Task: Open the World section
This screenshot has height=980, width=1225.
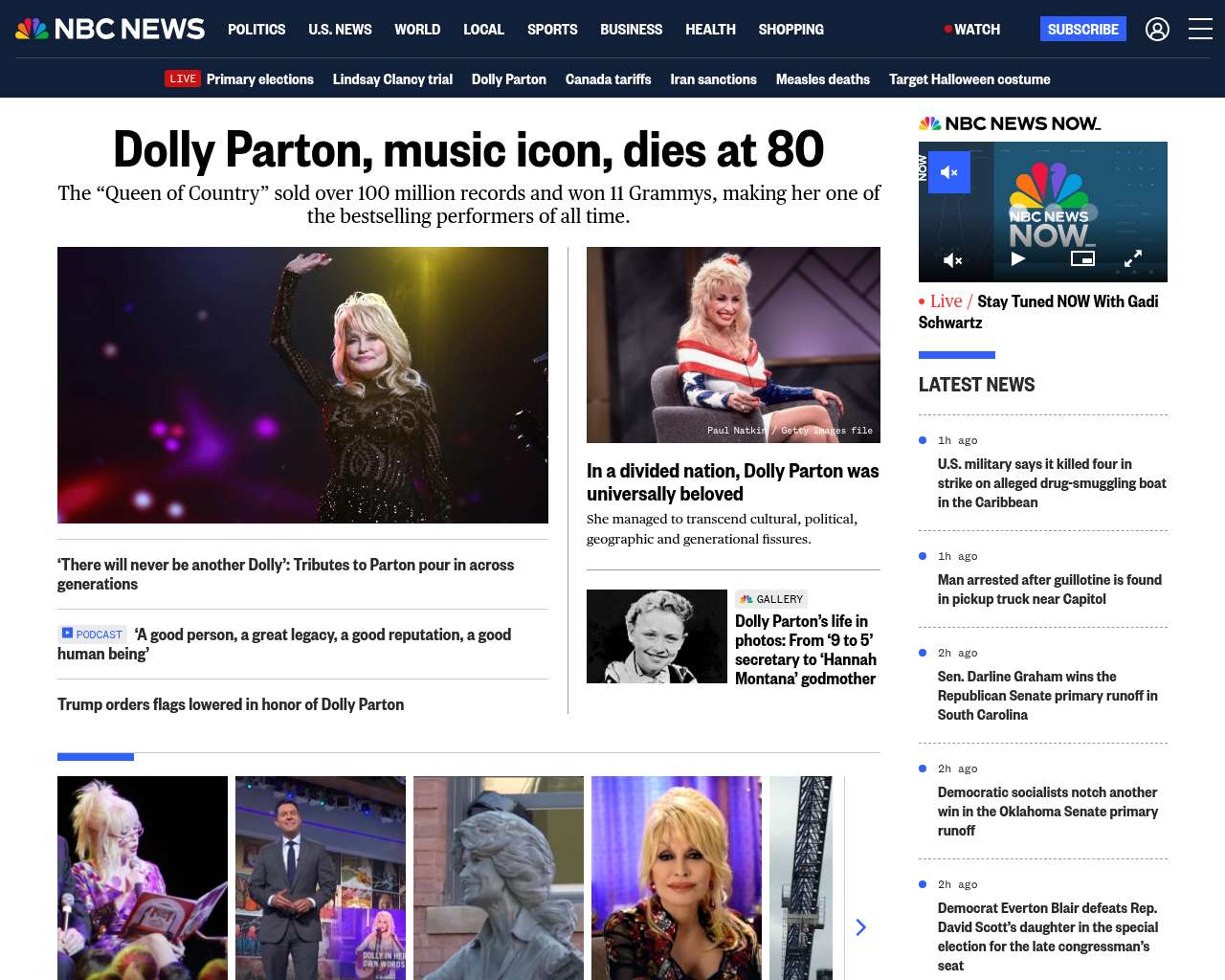Action: [417, 30]
